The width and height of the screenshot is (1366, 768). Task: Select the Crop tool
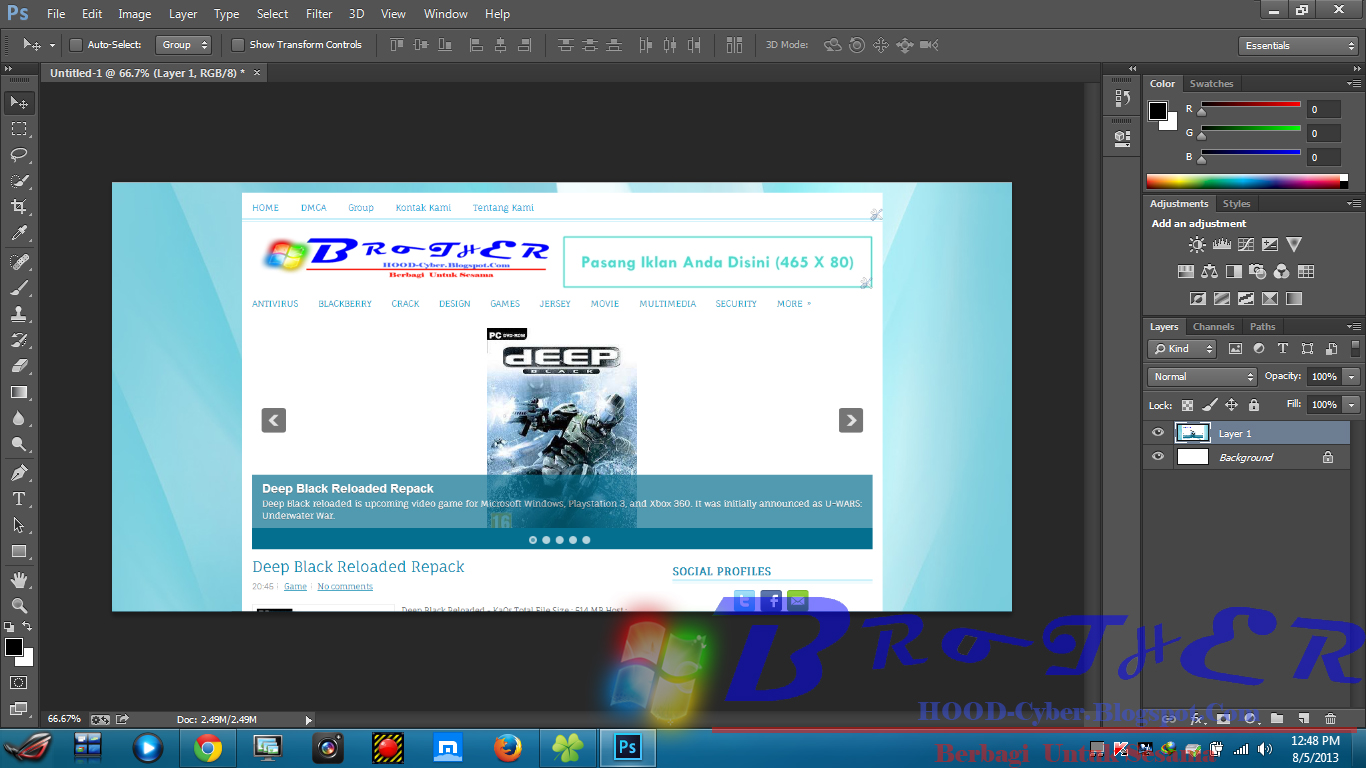pos(19,206)
